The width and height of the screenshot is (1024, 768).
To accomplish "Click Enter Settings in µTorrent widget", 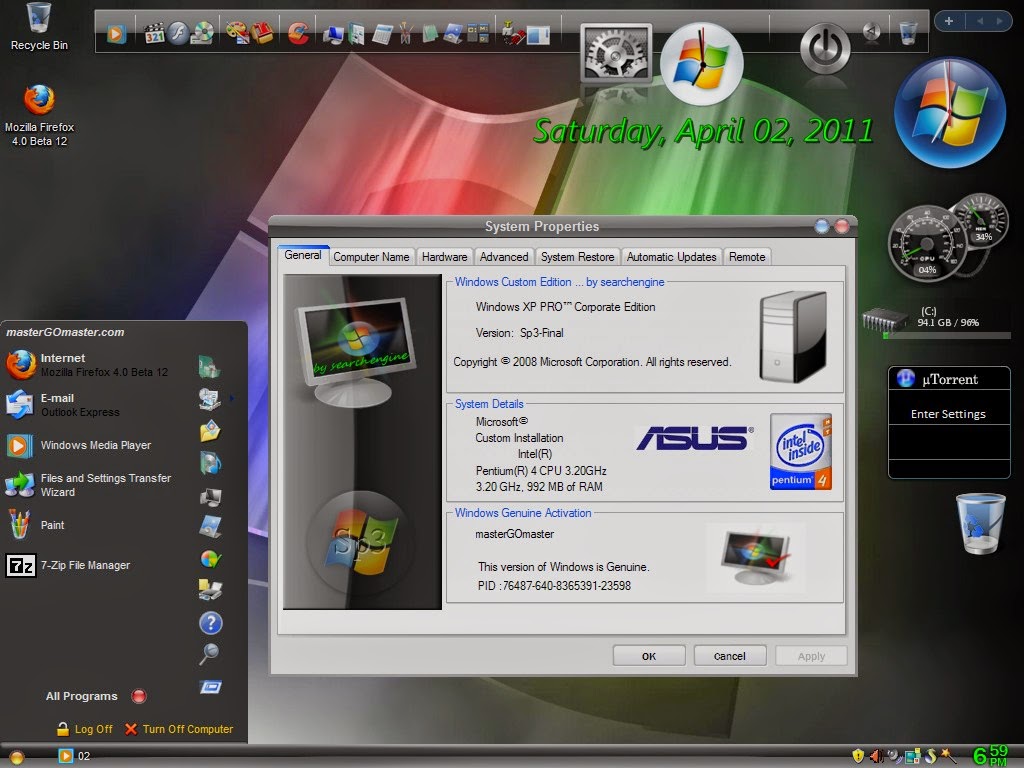I will coord(948,414).
